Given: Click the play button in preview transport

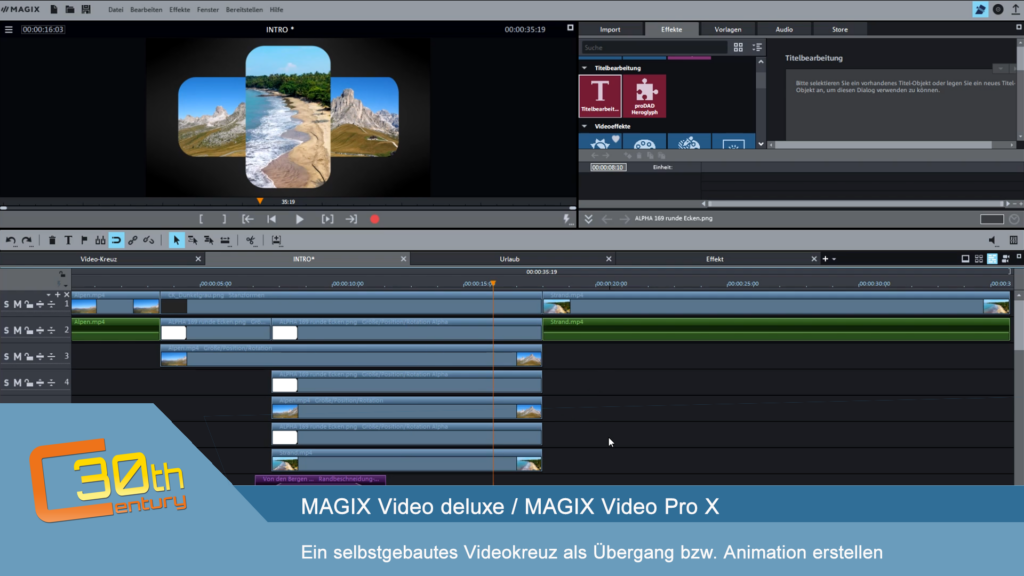Looking at the screenshot, I should [299, 219].
